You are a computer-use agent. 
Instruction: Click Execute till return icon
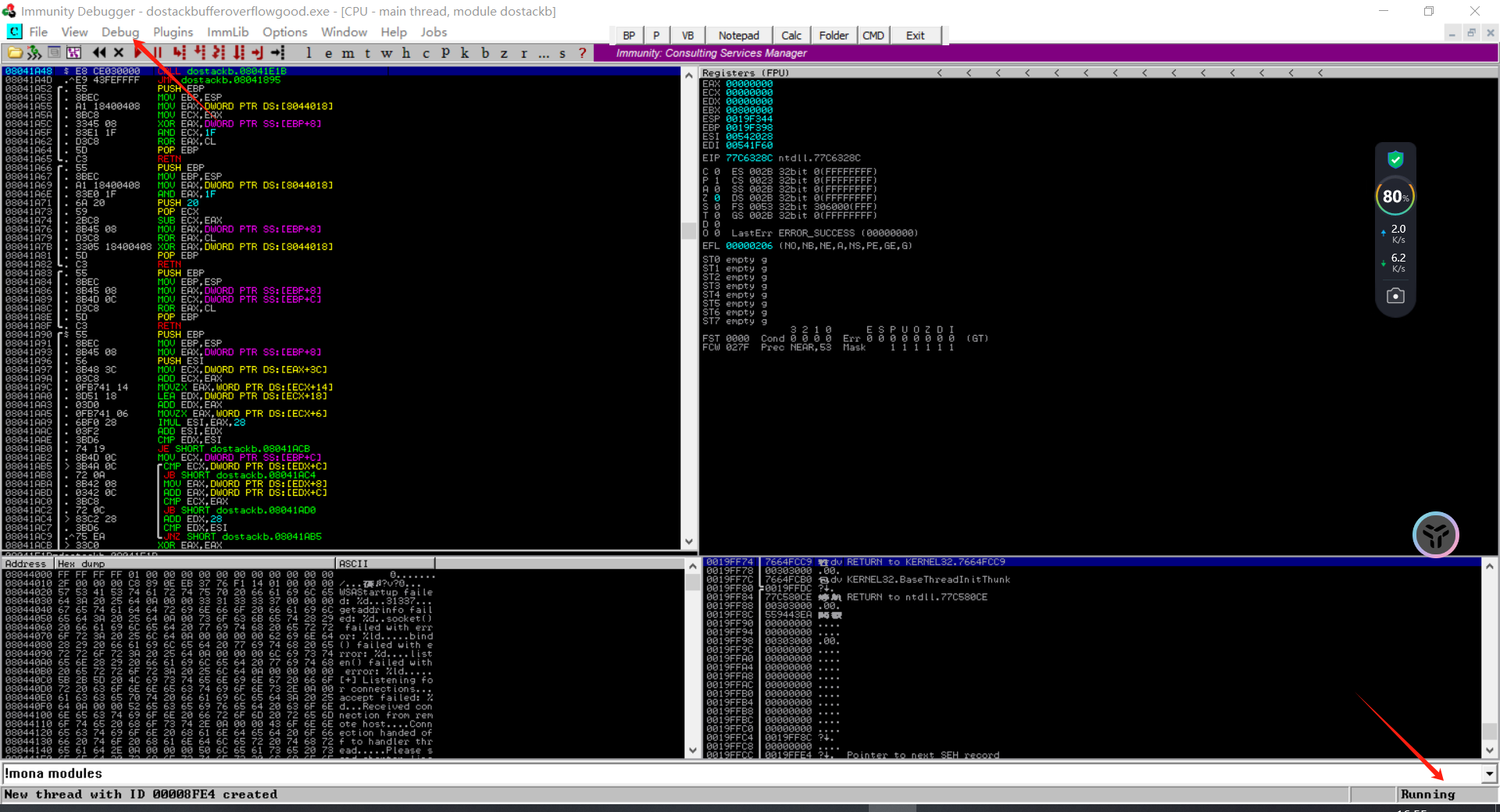pyautogui.click(x=258, y=53)
